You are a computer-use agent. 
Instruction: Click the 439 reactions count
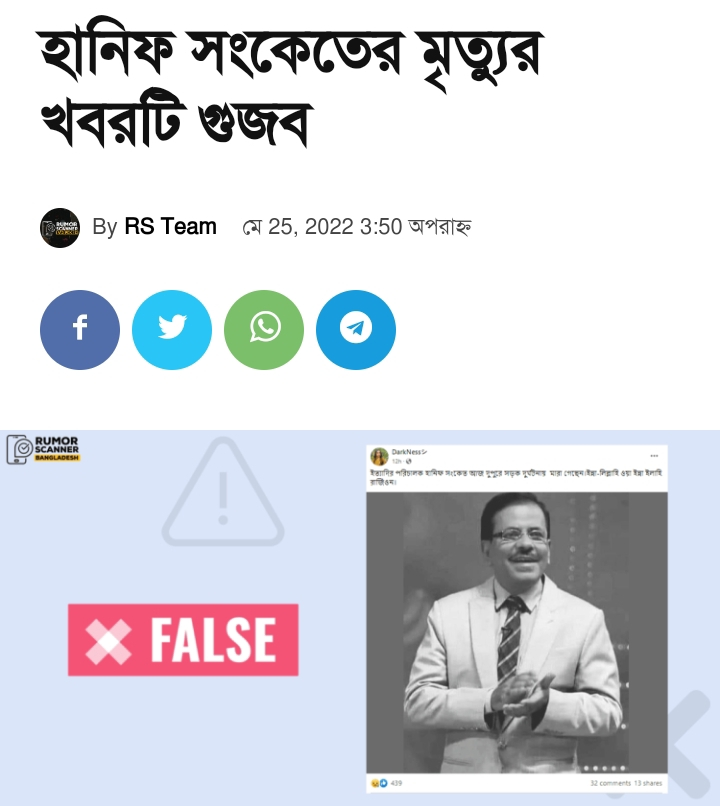click(396, 783)
